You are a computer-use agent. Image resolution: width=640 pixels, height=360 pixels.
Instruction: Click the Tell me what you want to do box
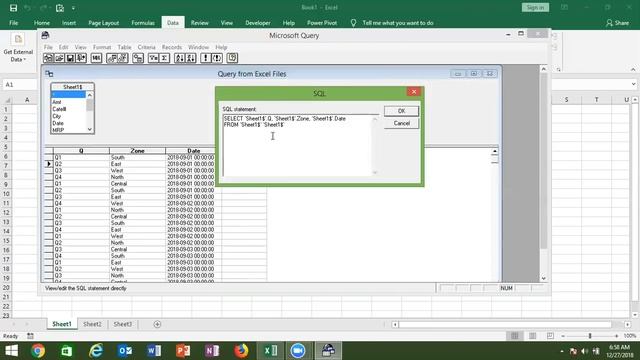398,23
